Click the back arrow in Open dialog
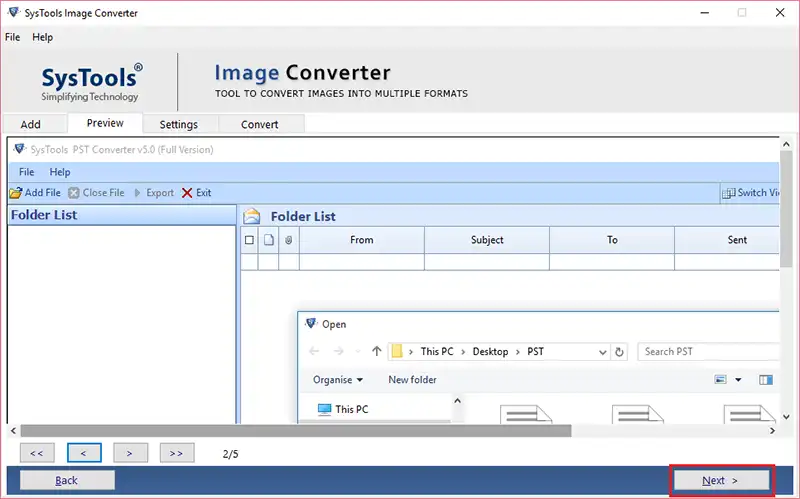 314,351
